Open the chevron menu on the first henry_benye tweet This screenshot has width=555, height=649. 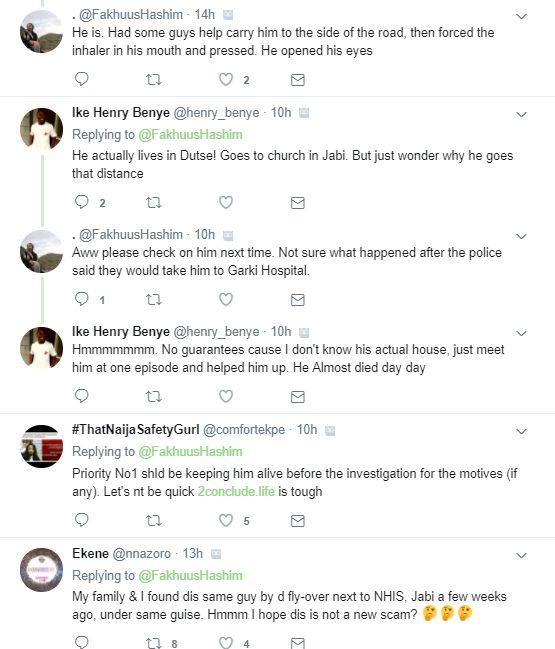[x=521, y=114]
